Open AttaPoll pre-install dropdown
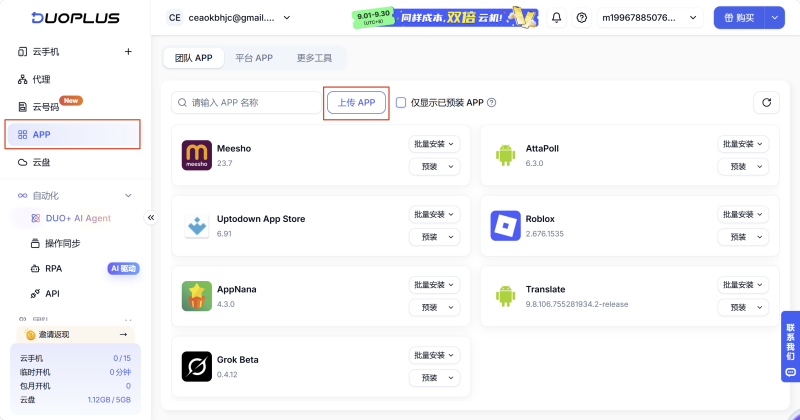Viewport: 800px width, 420px height. 743,166
